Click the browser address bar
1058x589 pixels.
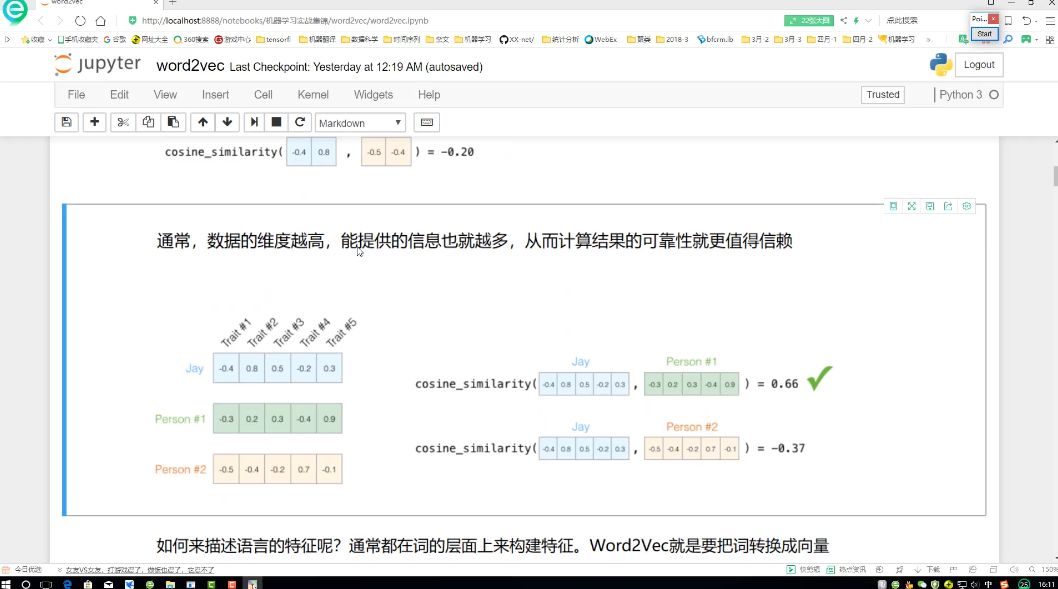(300, 19)
